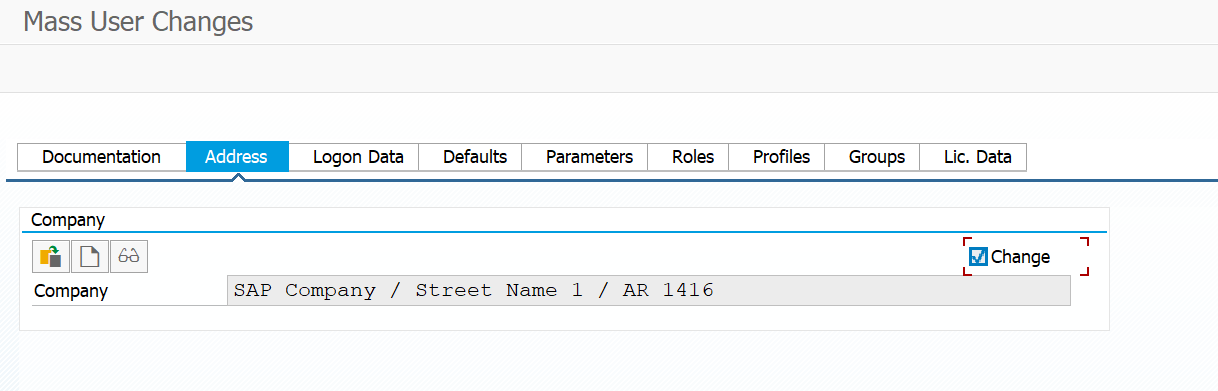Select the Address tab
Viewport: 1218px width, 391px height.
pyautogui.click(x=237, y=157)
